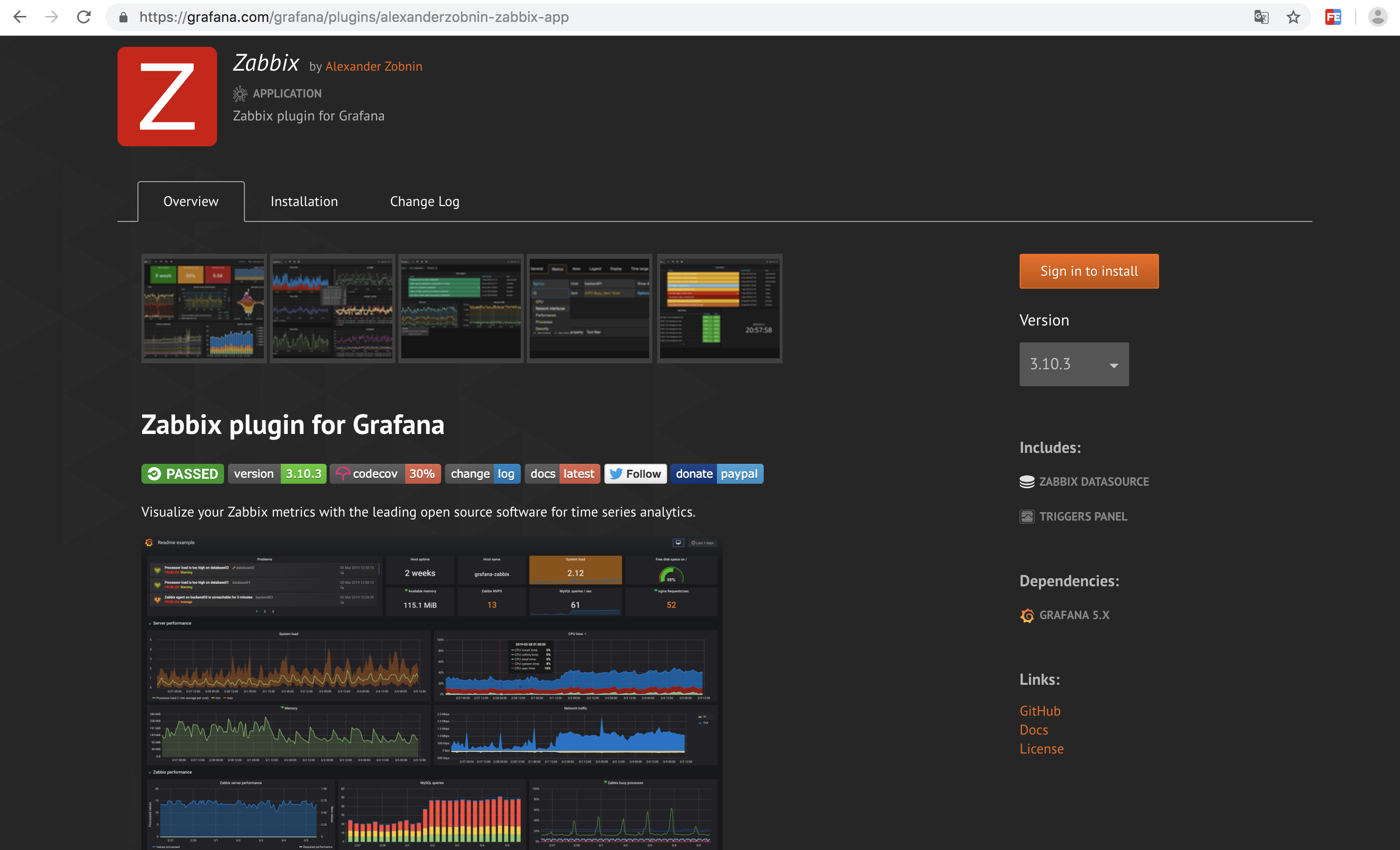Image resolution: width=1400 pixels, height=850 pixels.
Task: Click the Zabbix title at the top
Action: pyautogui.click(x=266, y=63)
